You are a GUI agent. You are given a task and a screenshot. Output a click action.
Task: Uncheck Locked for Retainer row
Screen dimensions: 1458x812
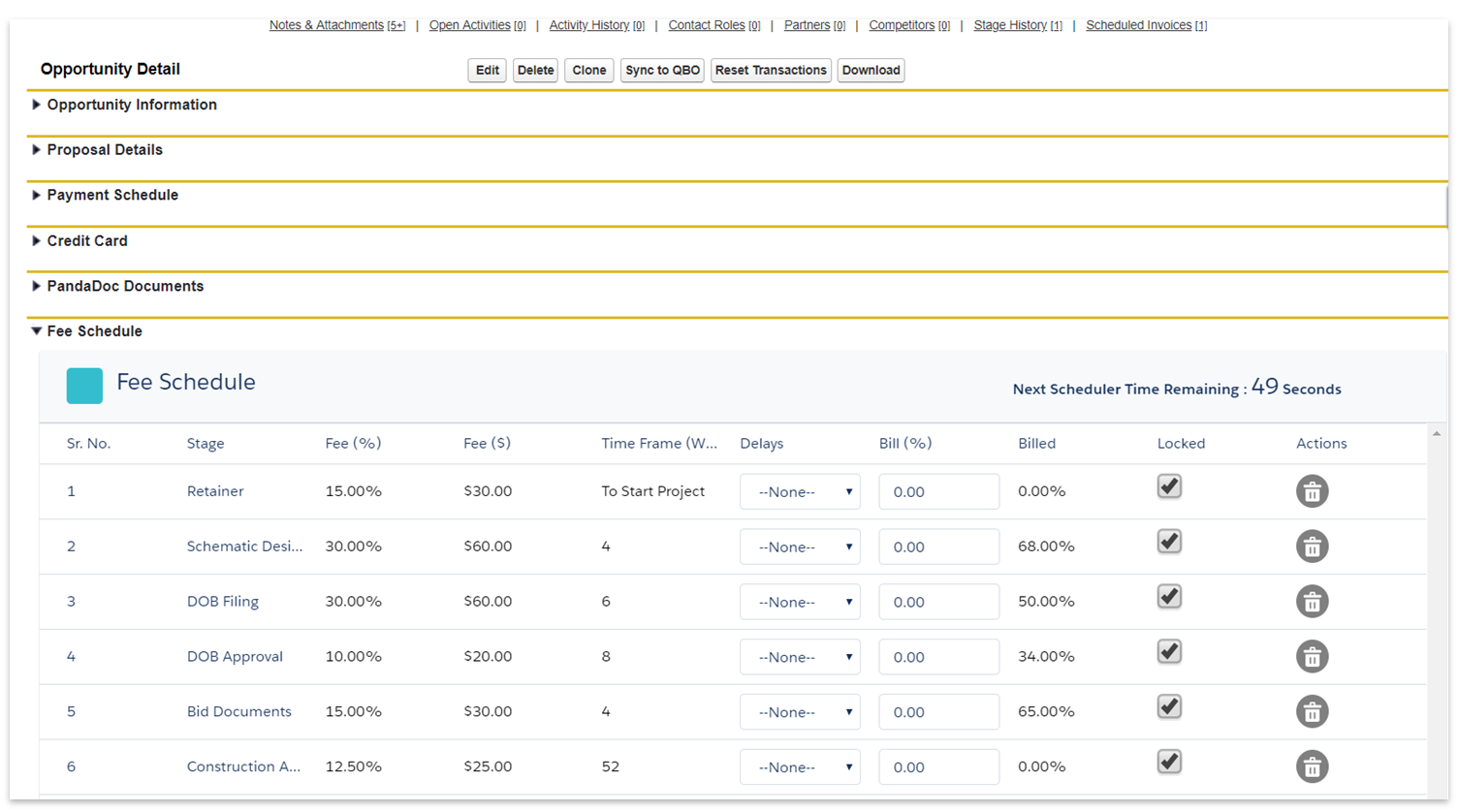click(x=1169, y=486)
